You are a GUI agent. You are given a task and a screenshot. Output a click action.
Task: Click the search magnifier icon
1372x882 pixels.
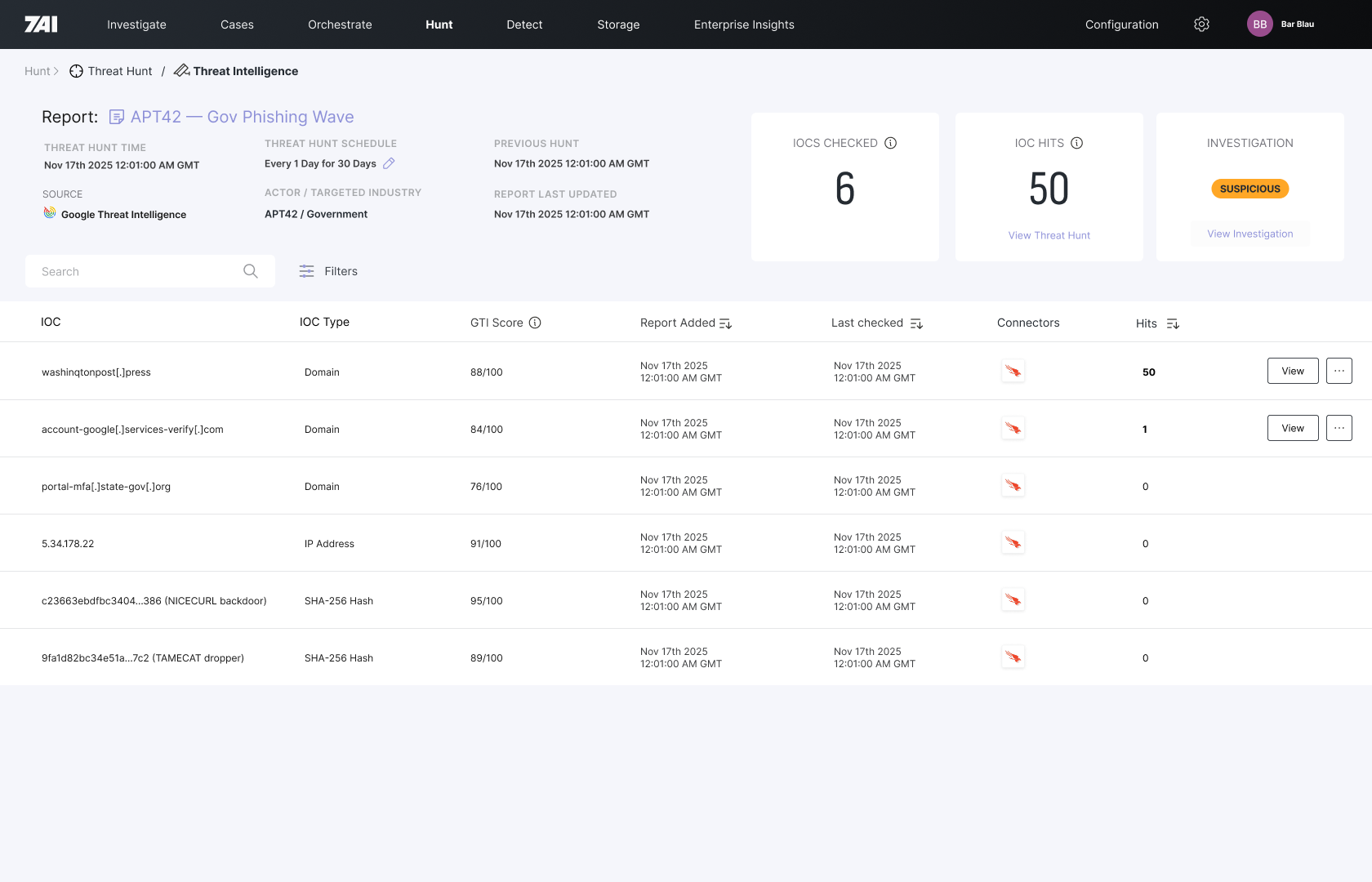(x=251, y=271)
